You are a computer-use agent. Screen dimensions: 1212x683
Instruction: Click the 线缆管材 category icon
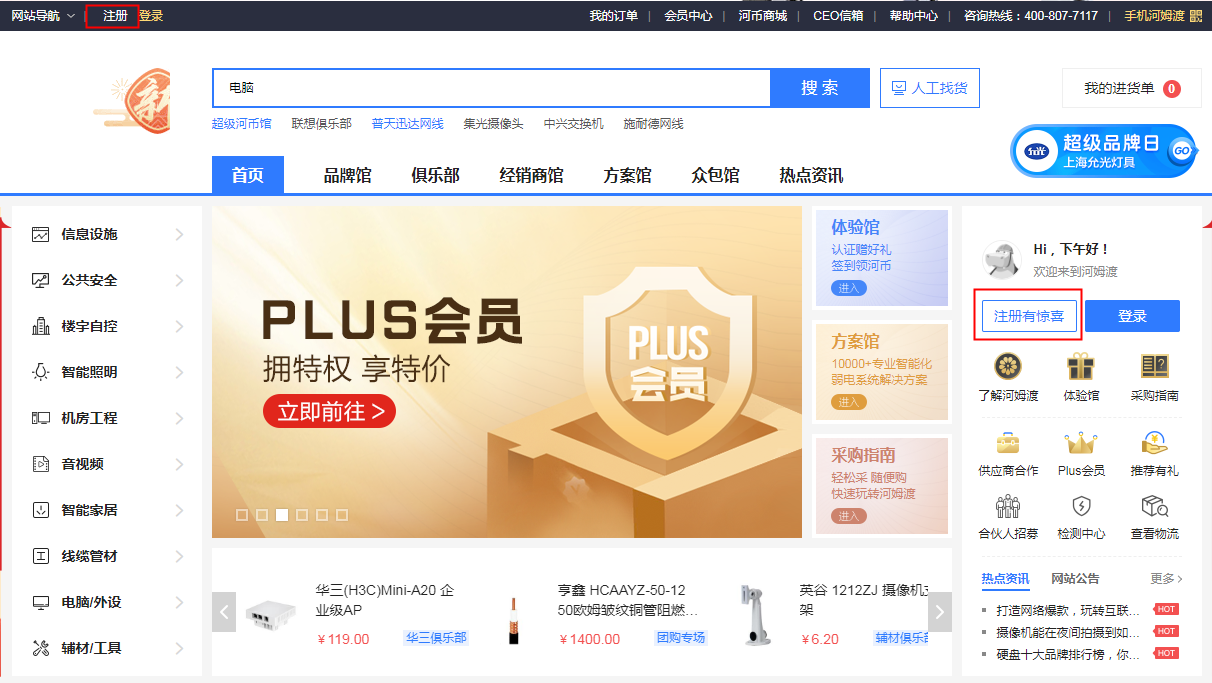pyautogui.click(x=41, y=556)
